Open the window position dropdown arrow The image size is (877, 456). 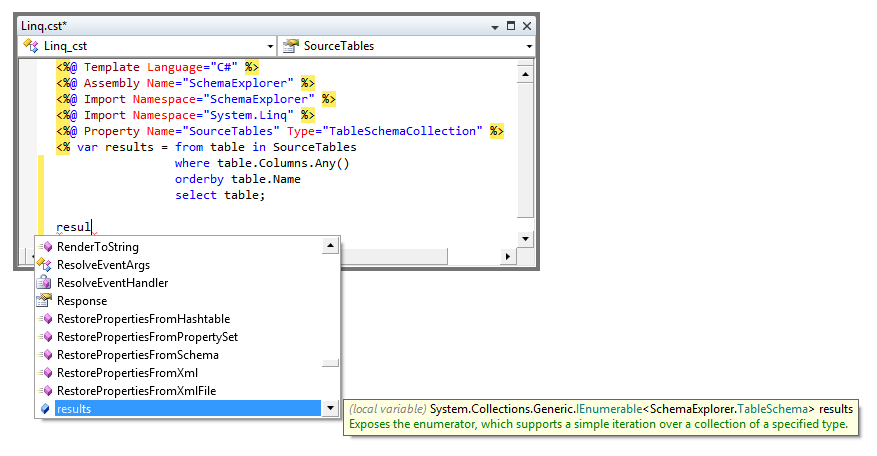[x=494, y=27]
